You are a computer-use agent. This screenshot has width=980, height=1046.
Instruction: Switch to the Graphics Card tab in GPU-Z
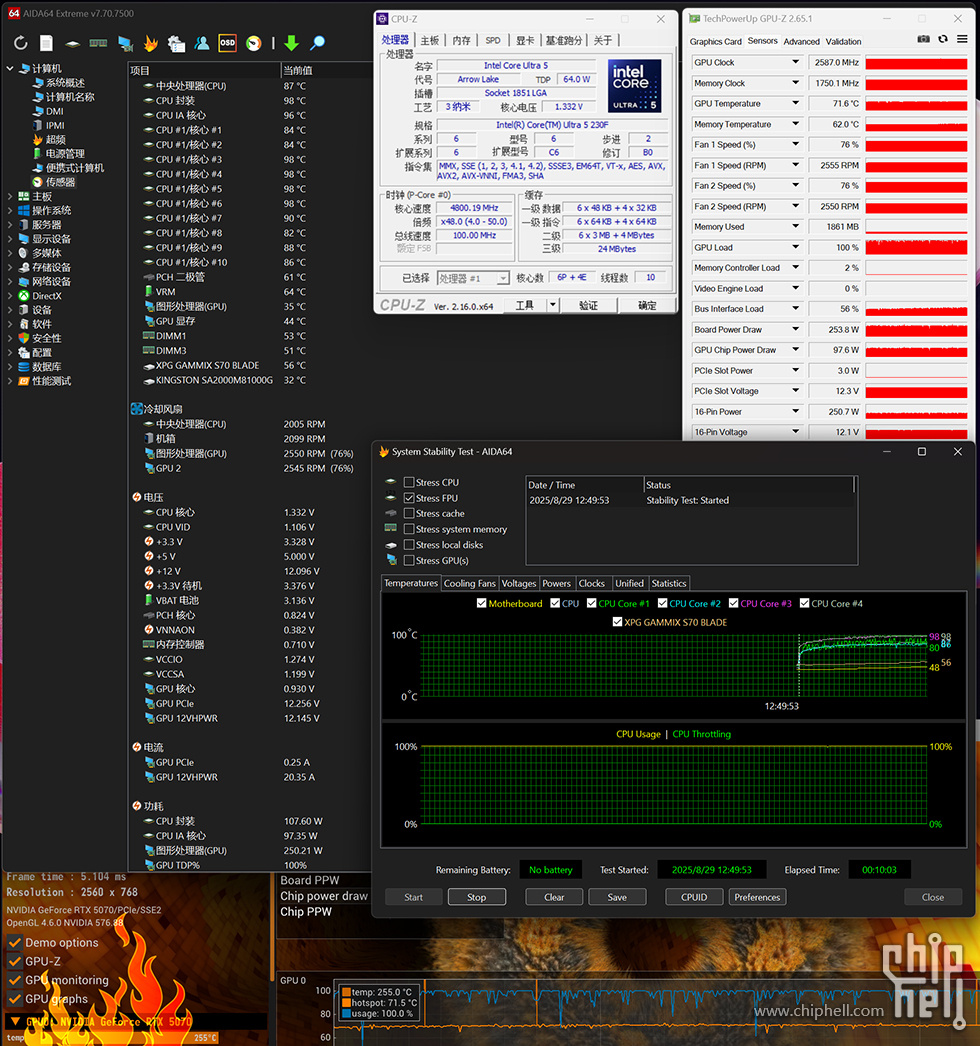tap(715, 41)
